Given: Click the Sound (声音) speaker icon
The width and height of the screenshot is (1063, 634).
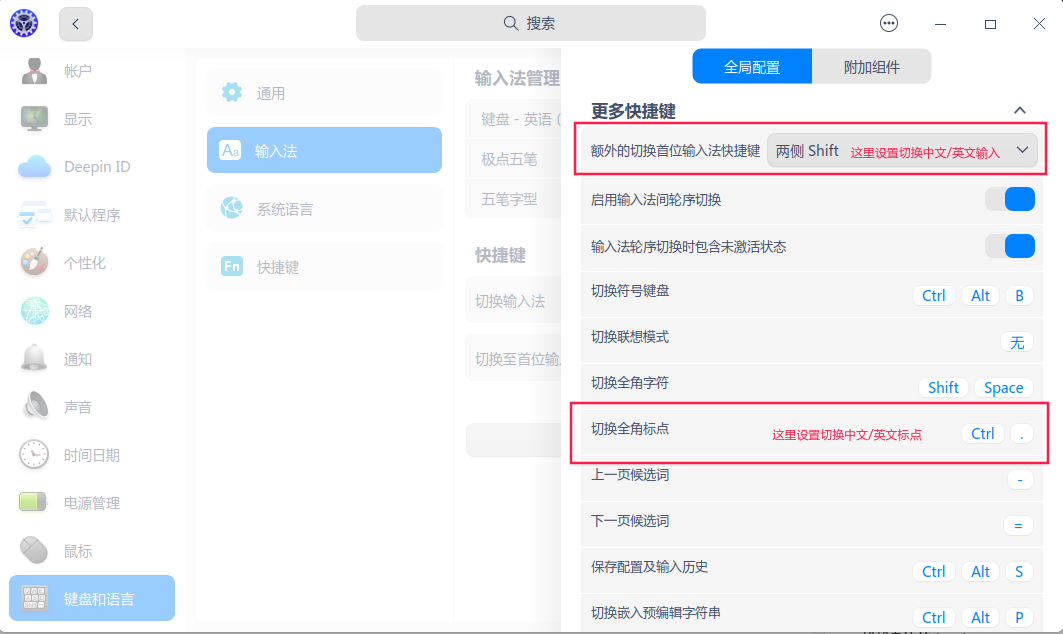Looking at the screenshot, I should pyautogui.click(x=34, y=406).
